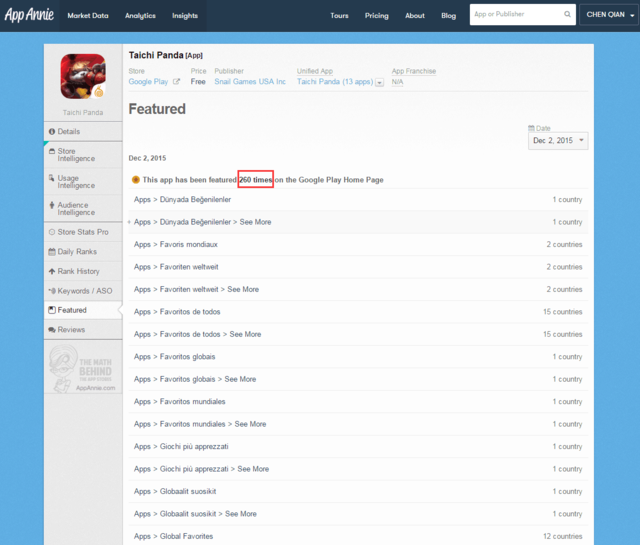Open Reviews in the sidebar
The height and width of the screenshot is (545, 640).
click(83, 329)
